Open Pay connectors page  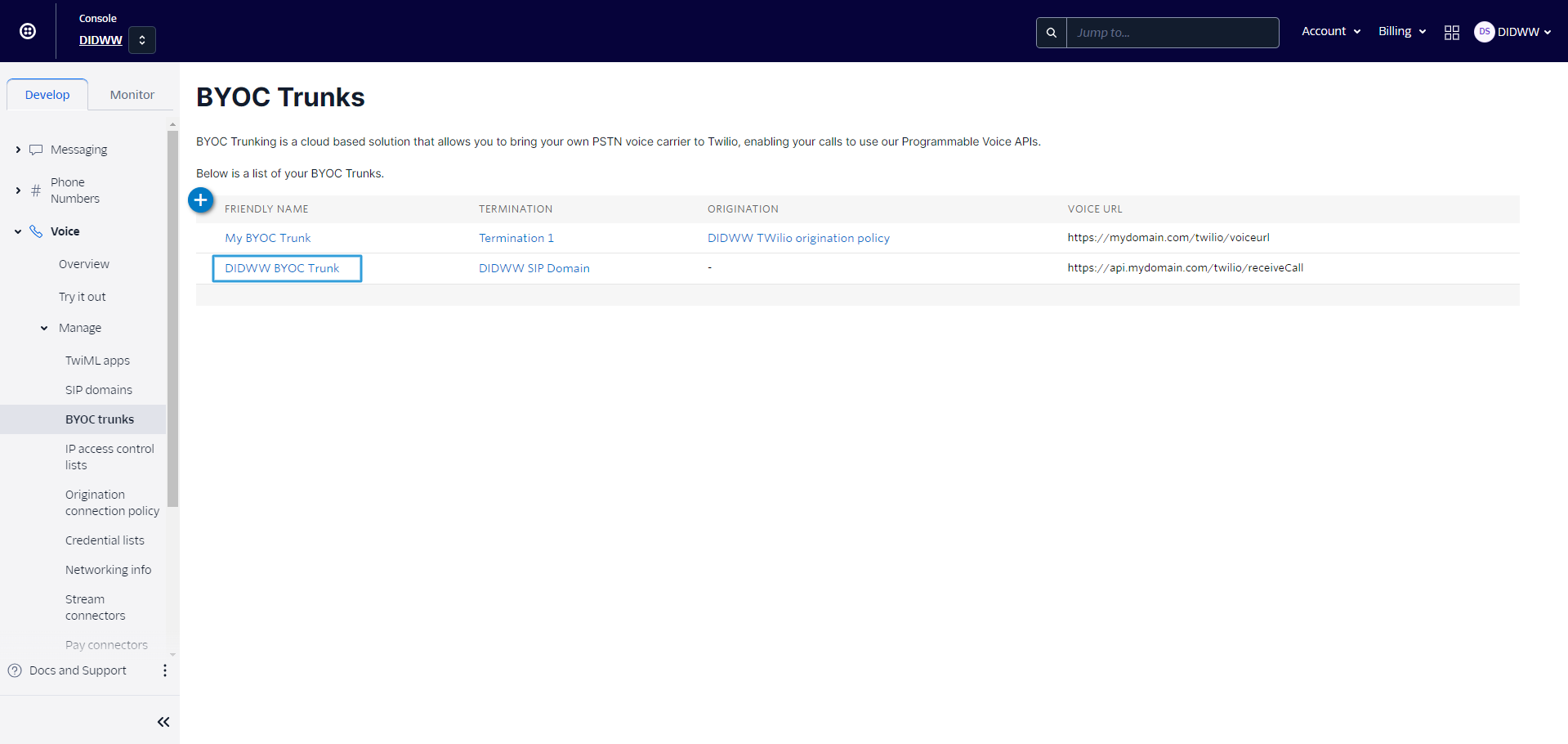coord(106,645)
